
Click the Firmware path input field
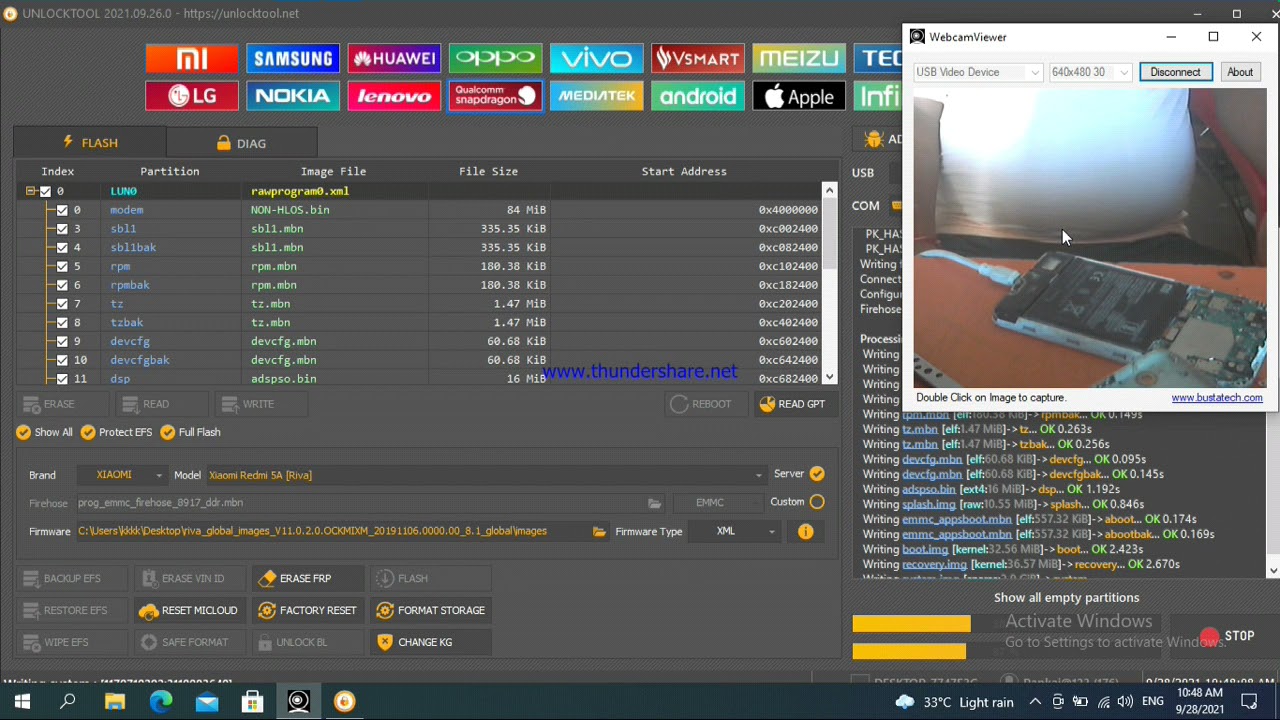tap(332, 531)
